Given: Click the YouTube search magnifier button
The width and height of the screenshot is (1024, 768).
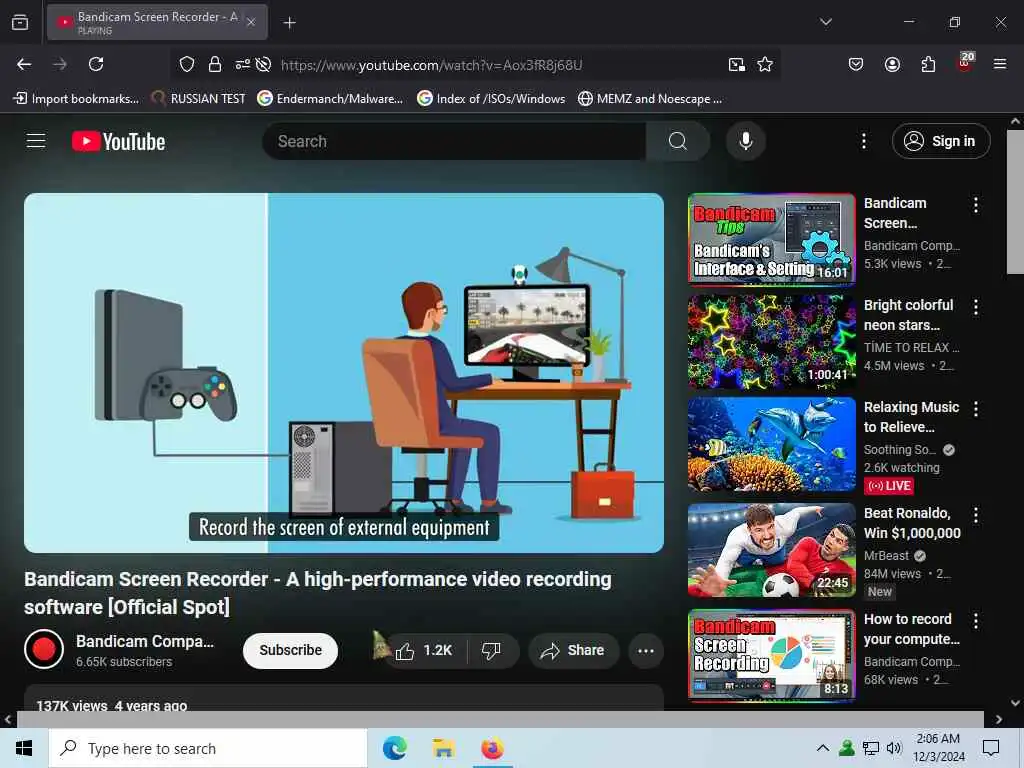Looking at the screenshot, I should 678,141.
